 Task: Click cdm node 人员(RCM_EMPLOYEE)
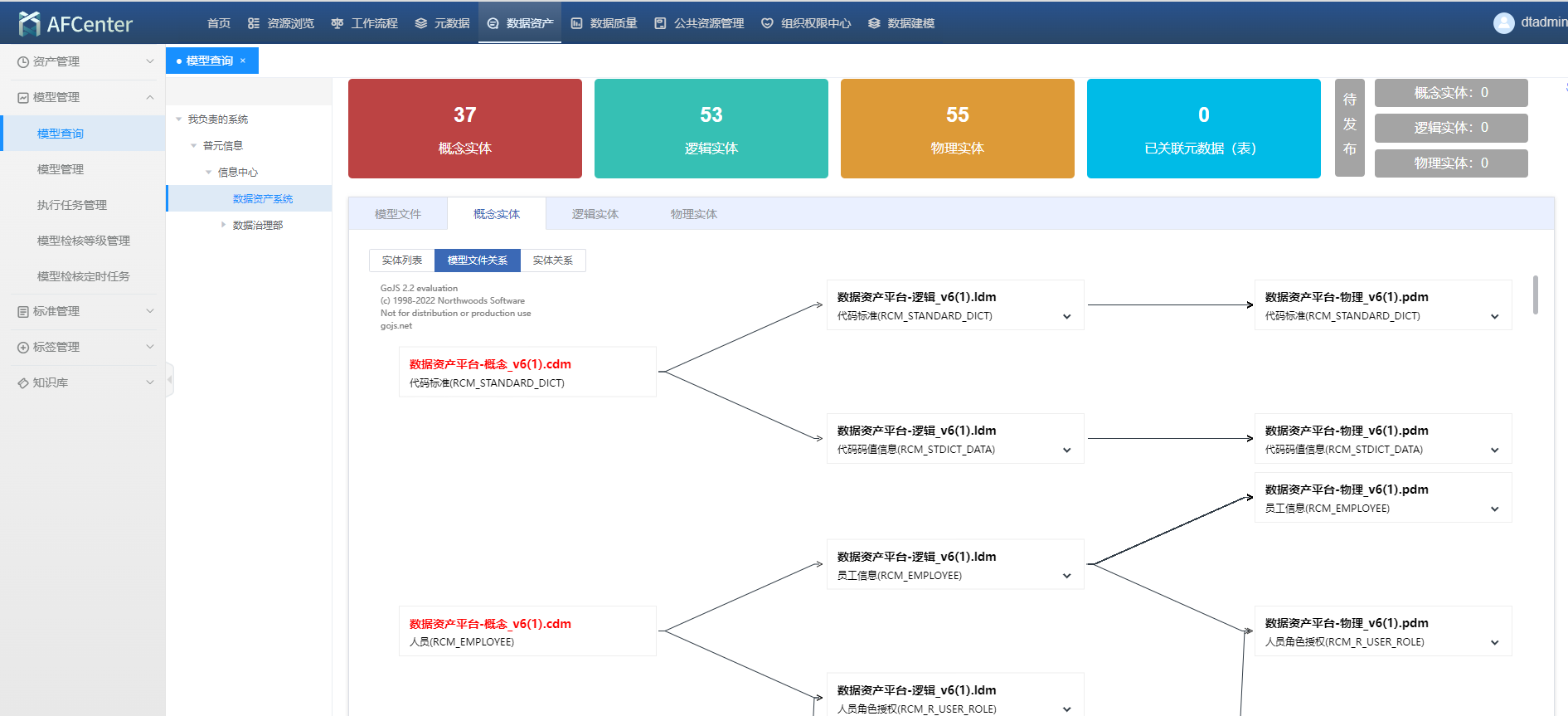click(527, 631)
